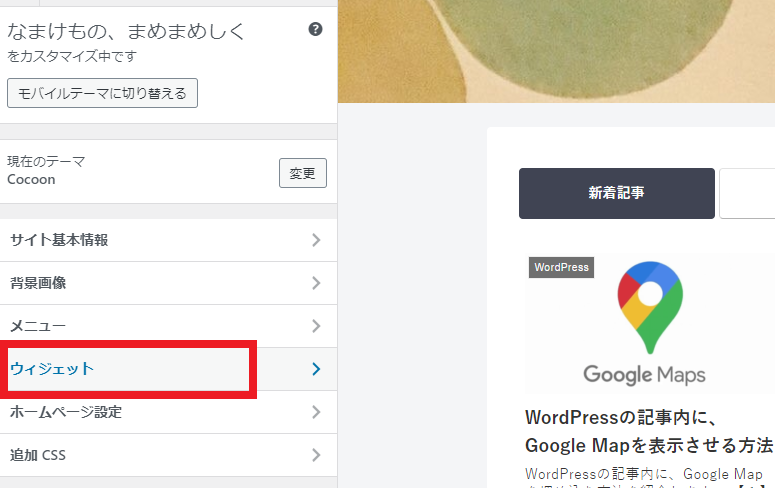775x488 pixels.
Task: Expand chevron on 背景画像 row
Action: pos(316,283)
